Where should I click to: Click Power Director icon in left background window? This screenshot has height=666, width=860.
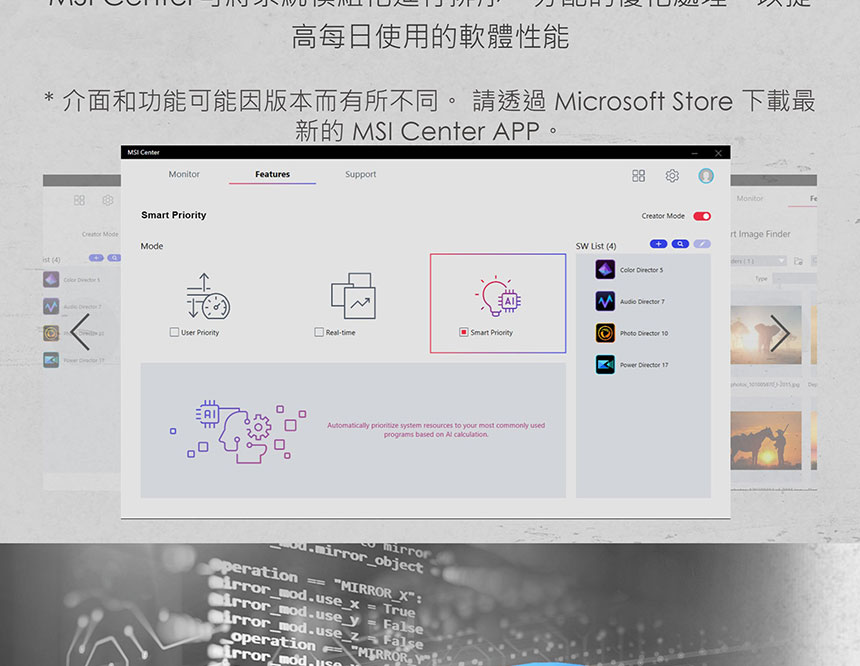pyautogui.click(x=51, y=360)
